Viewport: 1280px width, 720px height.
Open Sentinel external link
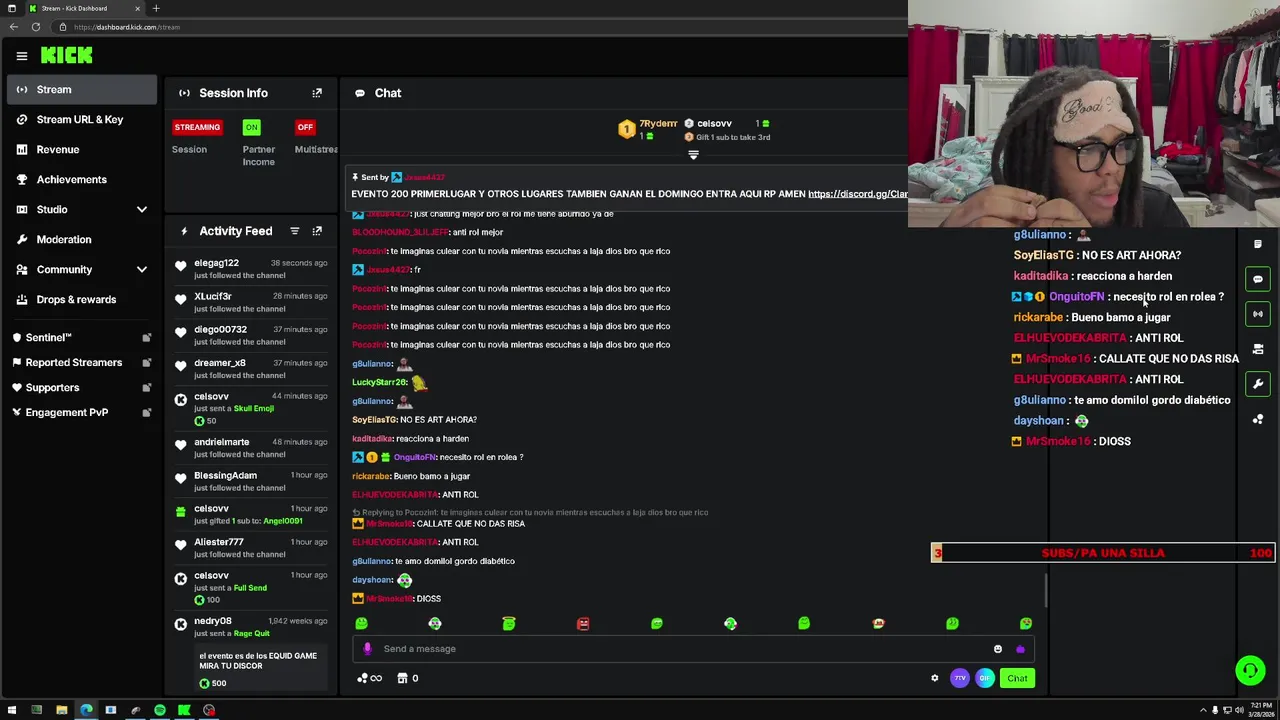click(x=82, y=337)
